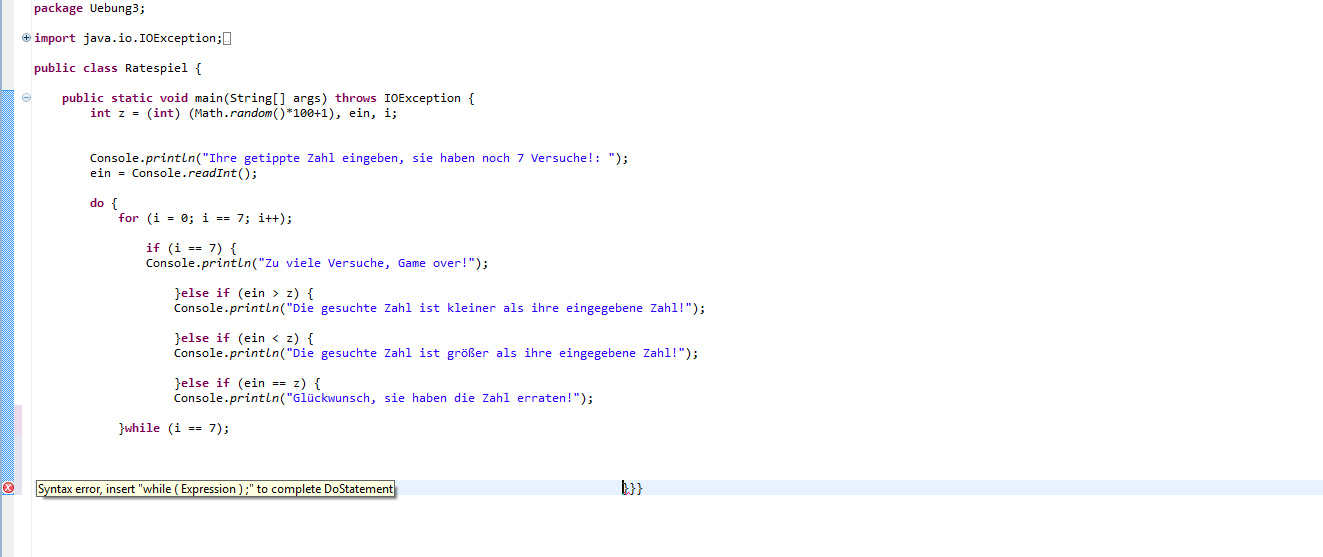Viewport: 1323px width, 557px height.
Task: Click the 'public static void main' signature
Action: [x=268, y=98]
